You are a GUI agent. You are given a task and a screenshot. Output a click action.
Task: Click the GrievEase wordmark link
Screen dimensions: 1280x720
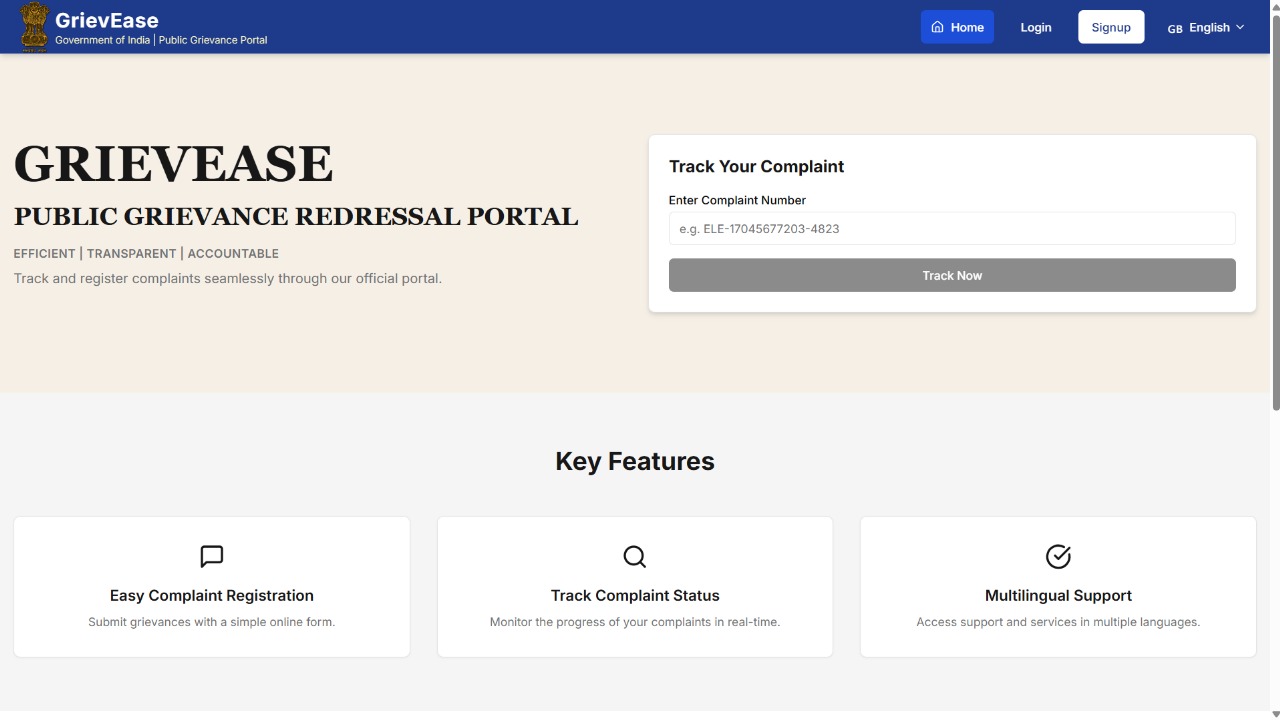click(106, 19)
